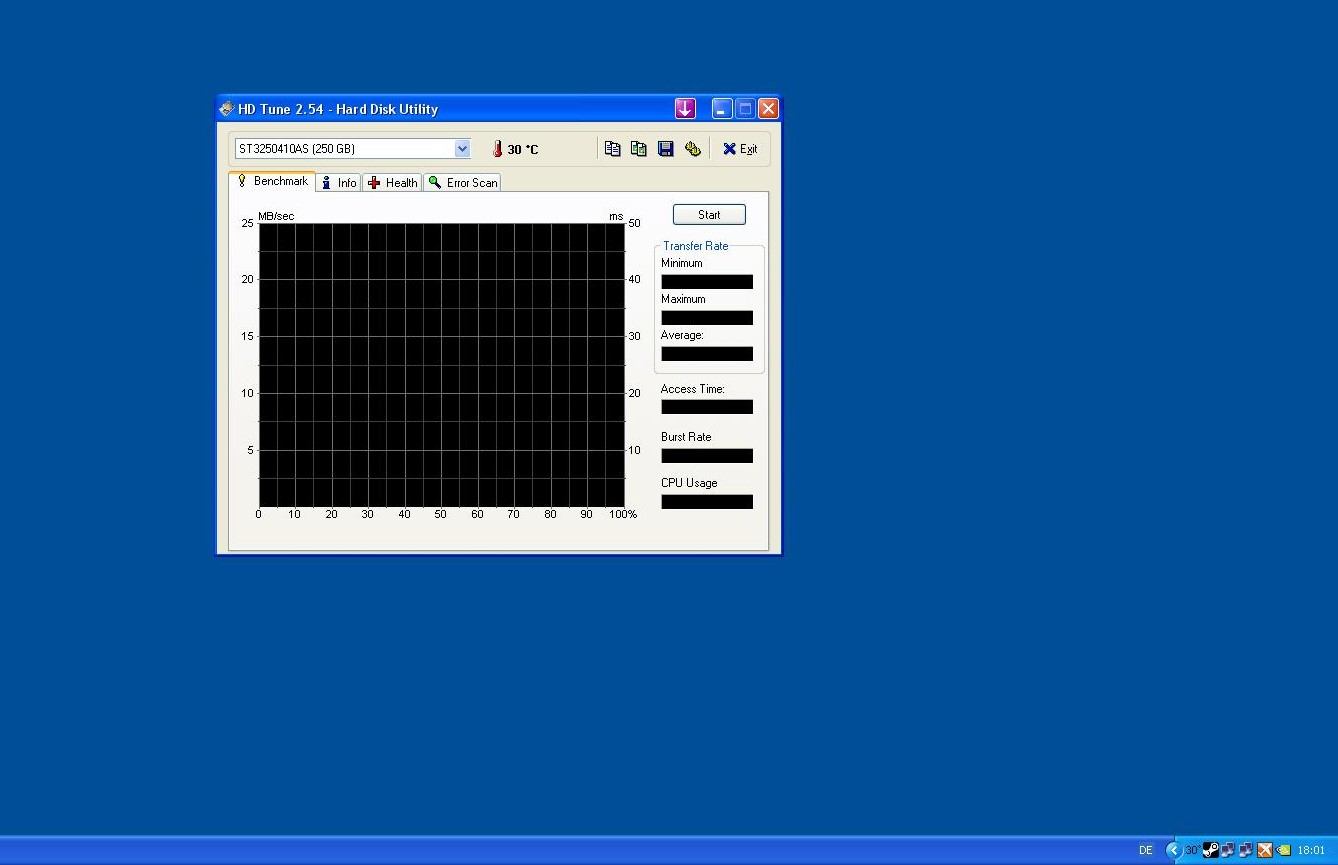Close the HD Tune window
Image resolution: width=1338 pixels, height=865 pixels.
tap(768, 108)
